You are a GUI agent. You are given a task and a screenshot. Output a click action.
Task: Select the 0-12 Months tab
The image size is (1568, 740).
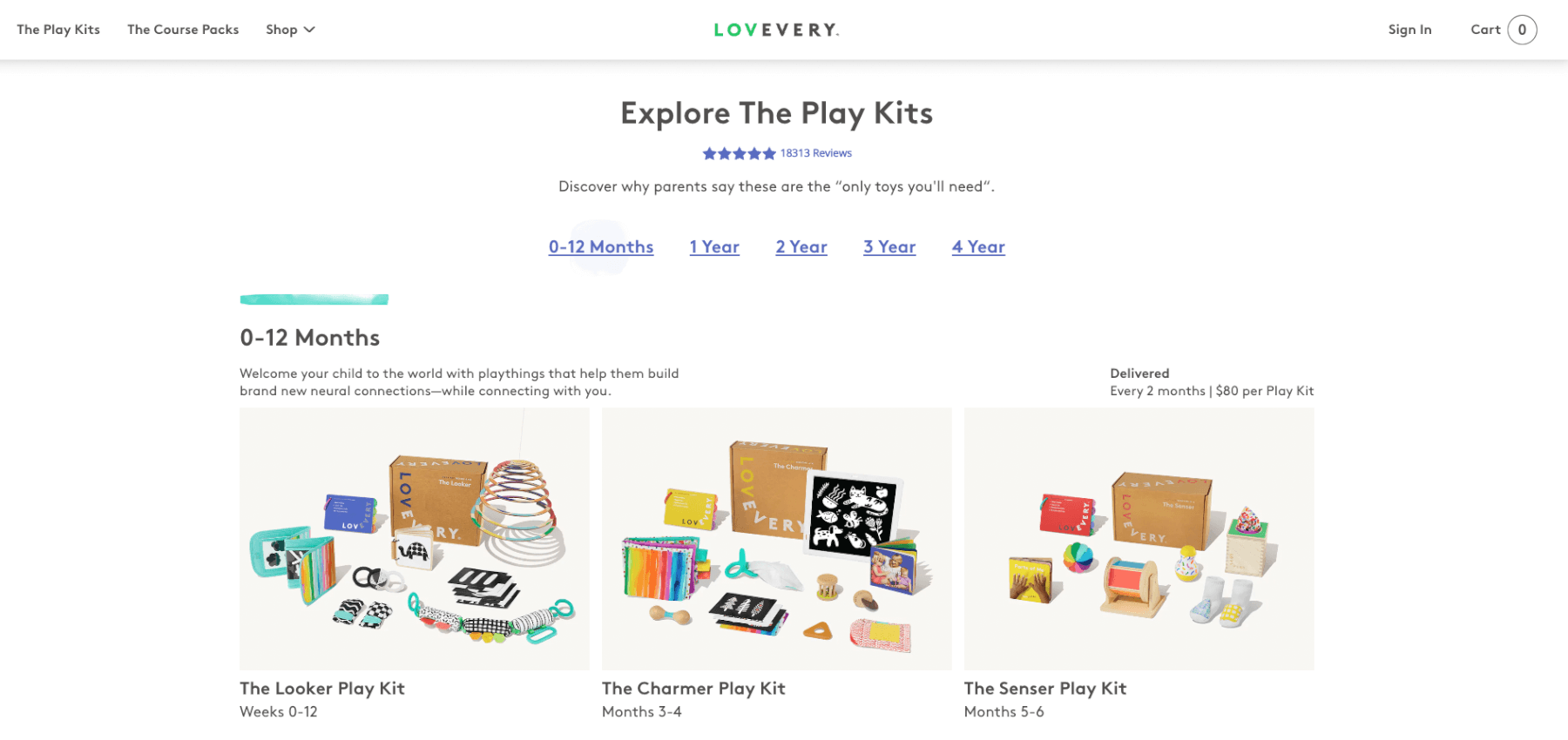click(x=601, y=247)
